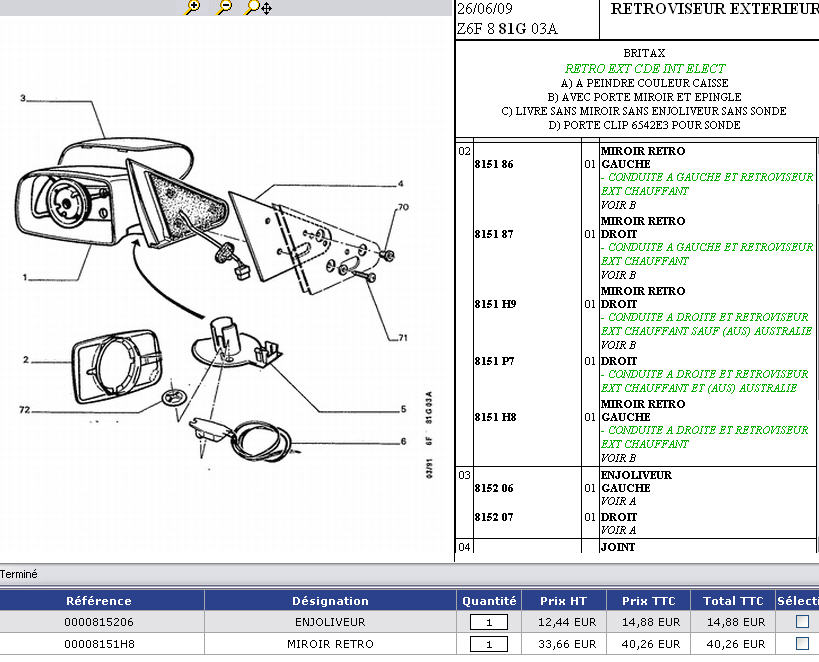
Task: Select enjoliveur gauche reference 8152 06
Action: 494,488
